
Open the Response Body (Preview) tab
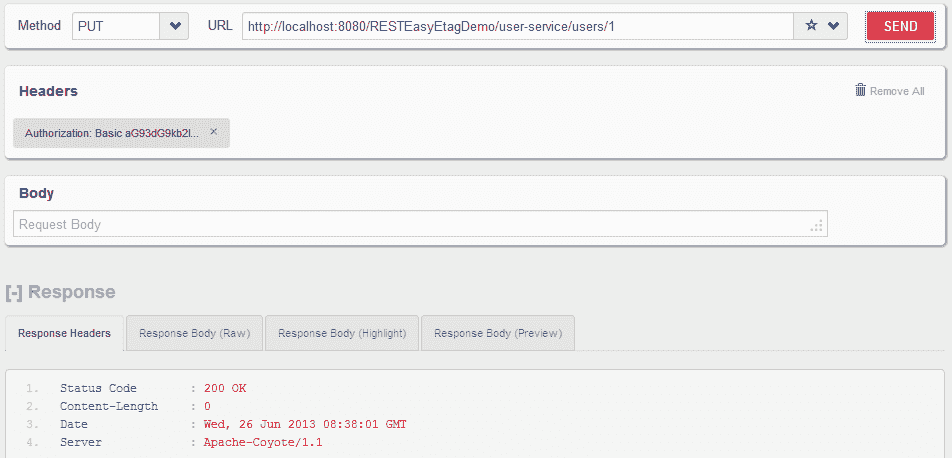(498, 333)
